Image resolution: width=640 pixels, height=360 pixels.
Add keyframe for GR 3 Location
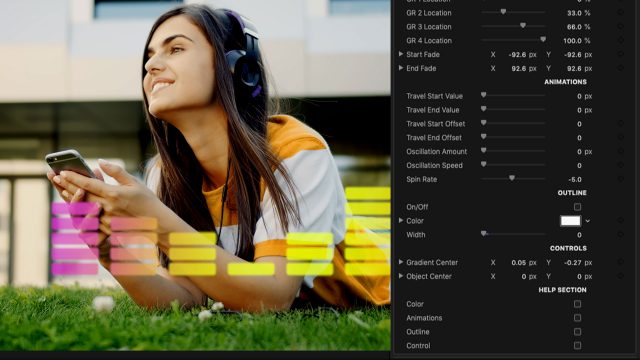click(620, 27)
